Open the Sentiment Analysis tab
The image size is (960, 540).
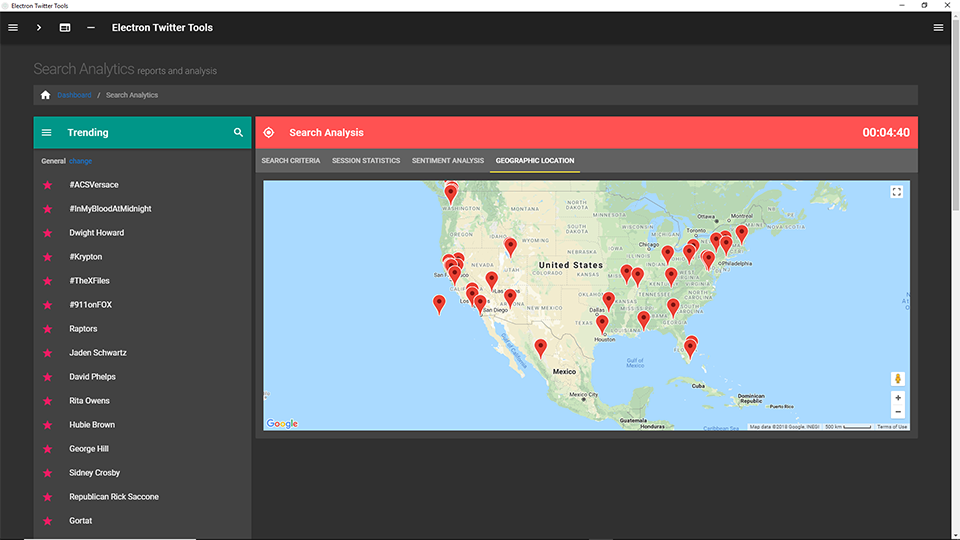point(448,160)
